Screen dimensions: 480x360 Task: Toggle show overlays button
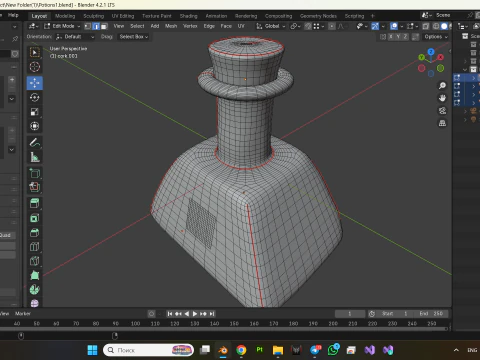[x=394, y=26]
